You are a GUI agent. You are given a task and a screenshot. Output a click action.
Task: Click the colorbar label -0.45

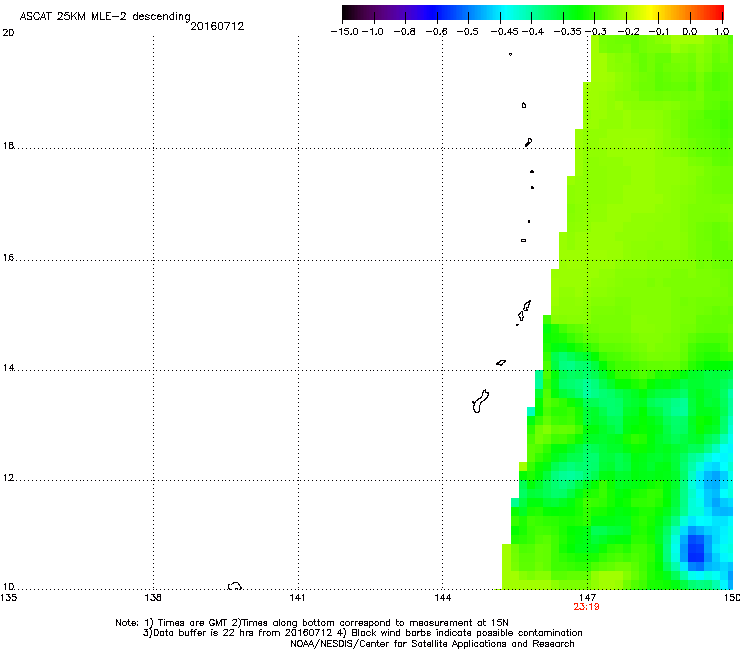point(504,32)
